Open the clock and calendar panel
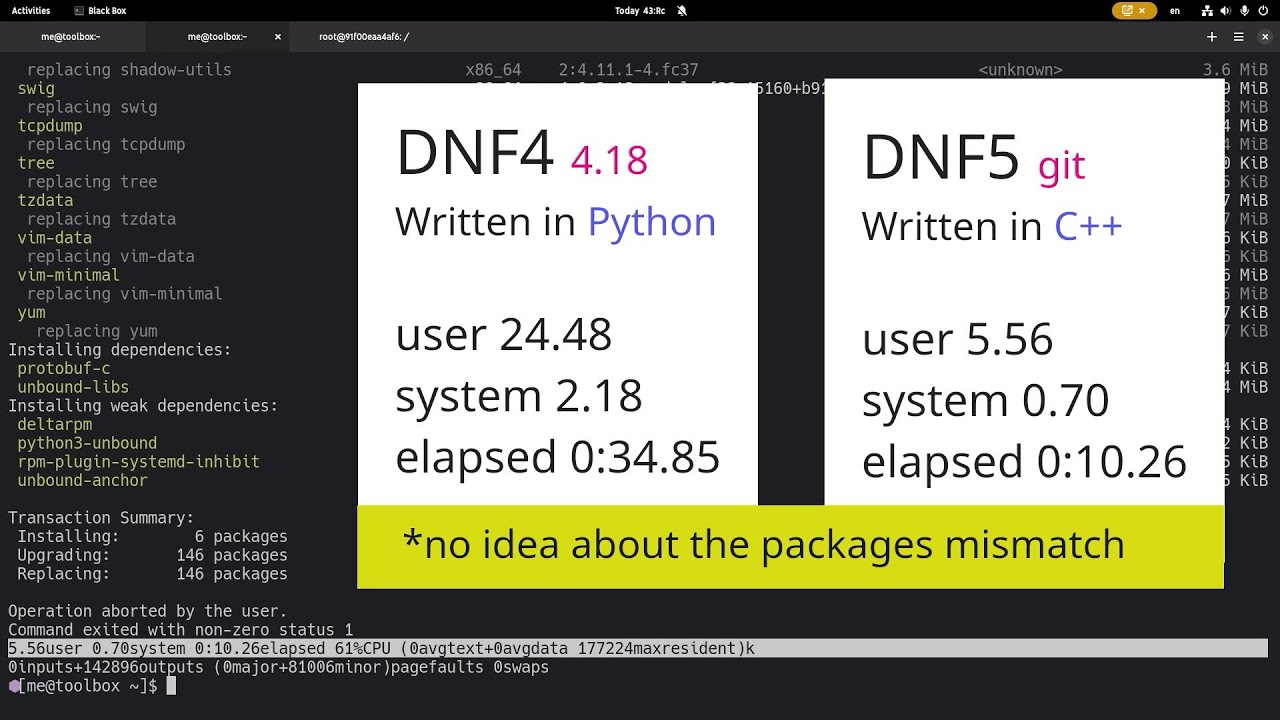This screenshot has height=720, width=1280. pos(640,11)
